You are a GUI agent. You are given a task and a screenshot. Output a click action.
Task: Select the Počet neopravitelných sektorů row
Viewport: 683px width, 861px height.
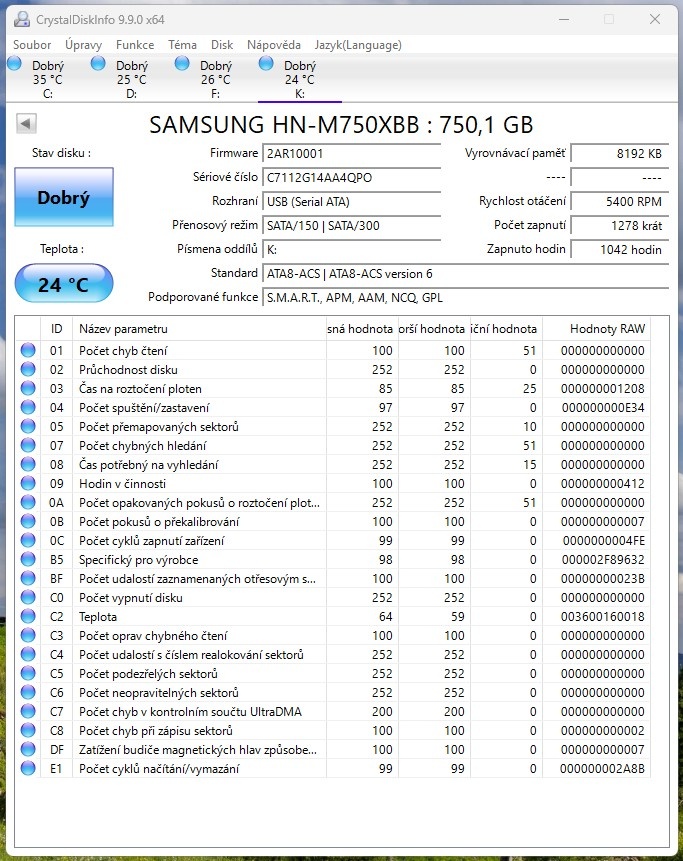(333, 692)
